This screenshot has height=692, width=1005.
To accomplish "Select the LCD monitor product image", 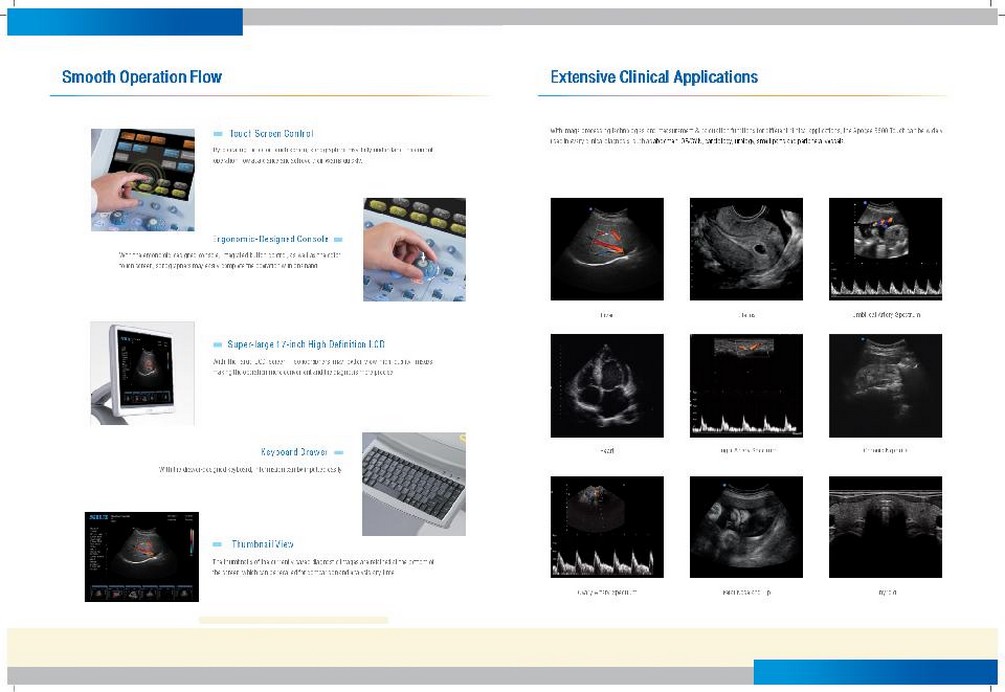I will [x=142, y=372].
